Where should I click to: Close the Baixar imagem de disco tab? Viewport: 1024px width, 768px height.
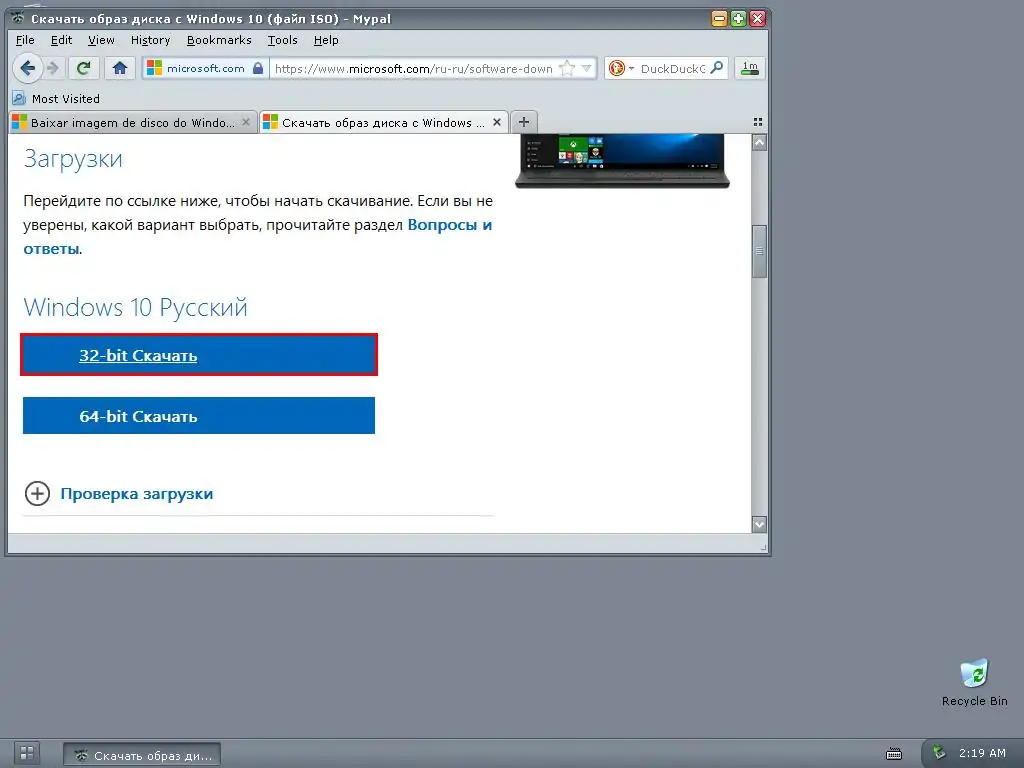[246, 122]
